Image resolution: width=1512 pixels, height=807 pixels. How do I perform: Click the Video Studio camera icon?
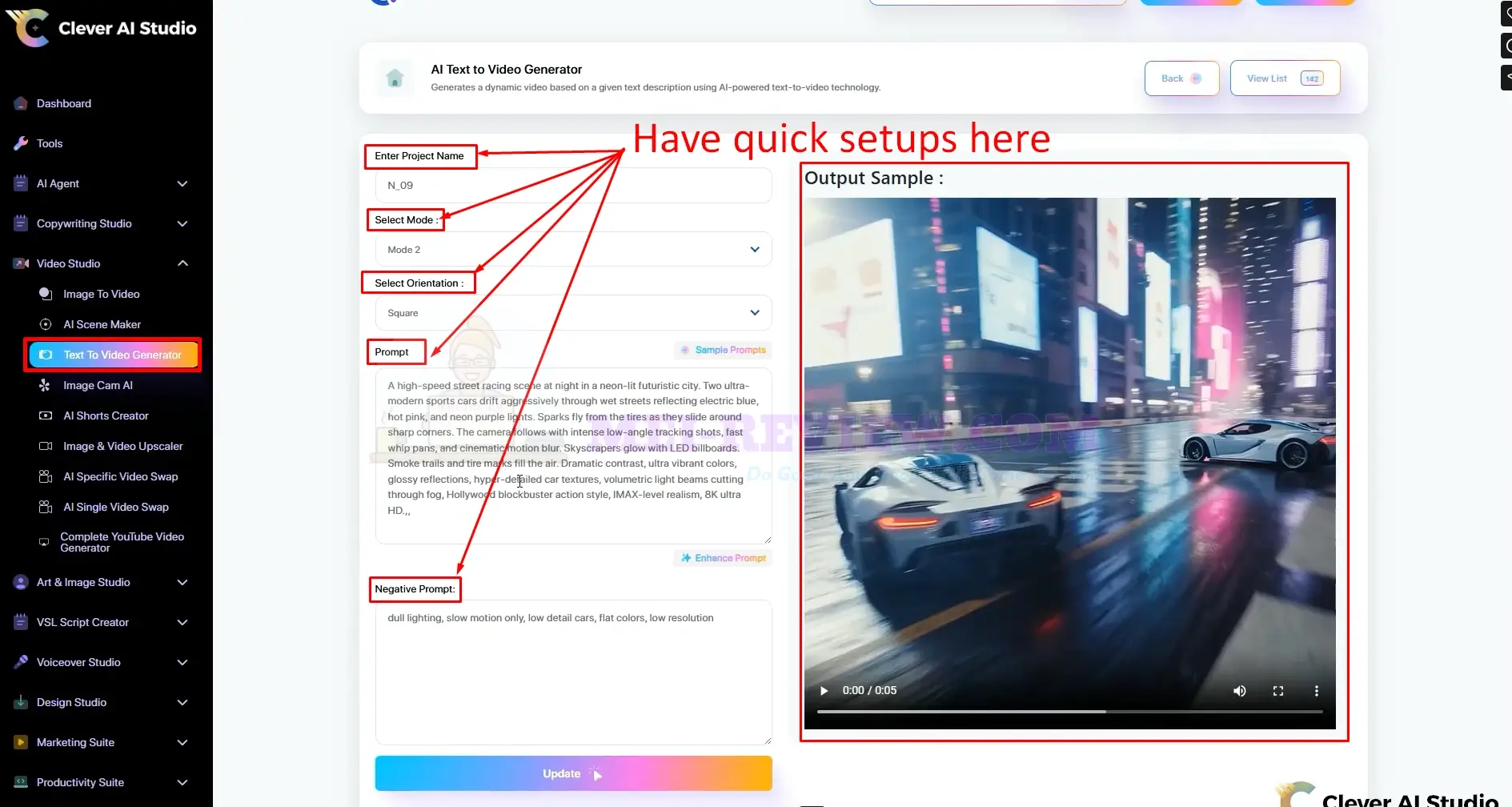tap(21, 263)
